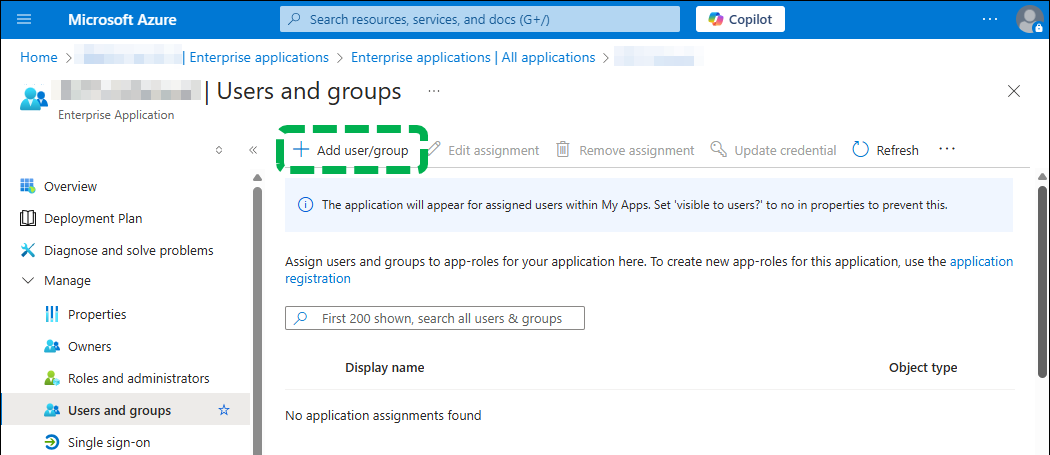Go to Home breadcrumb link

(x=39, y=57)
